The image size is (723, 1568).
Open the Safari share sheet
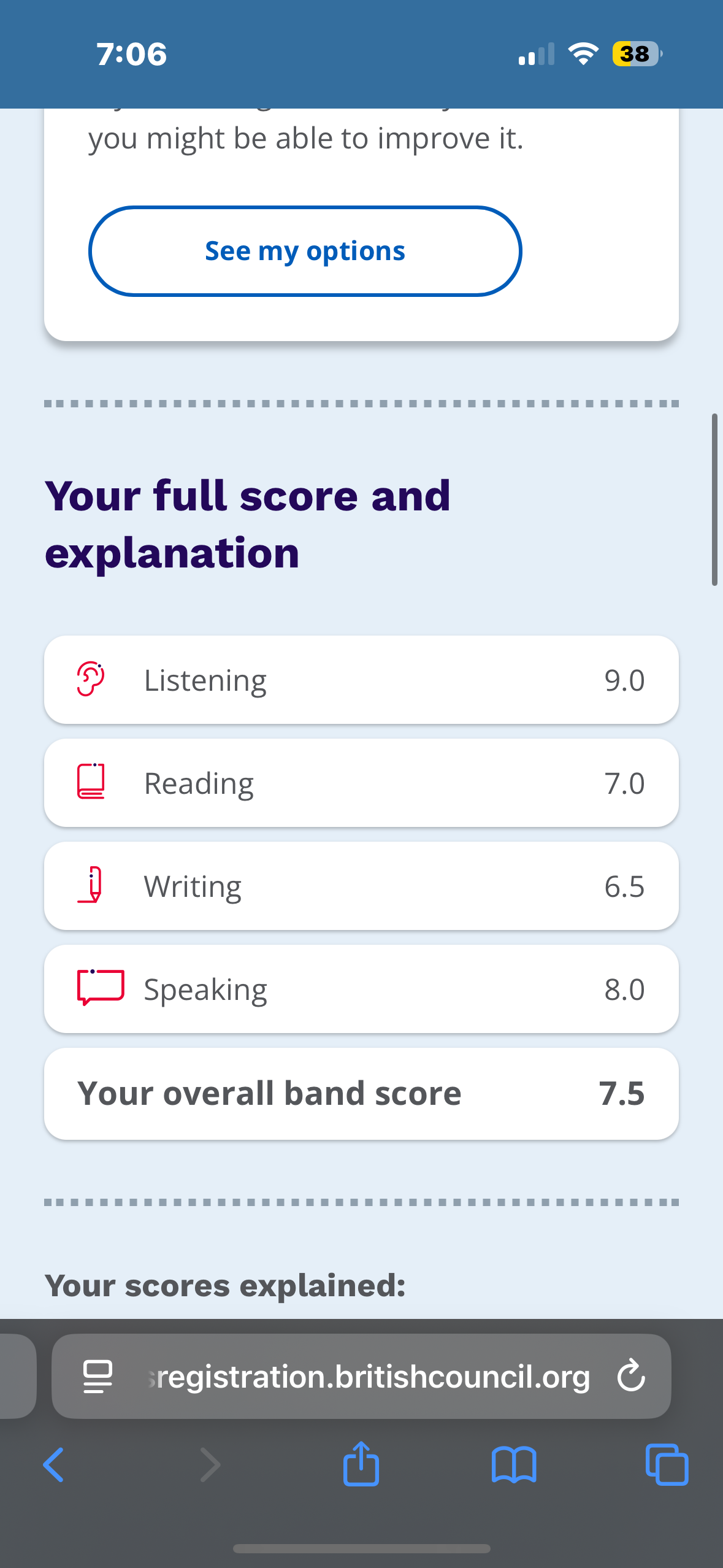click(361, 1464)
